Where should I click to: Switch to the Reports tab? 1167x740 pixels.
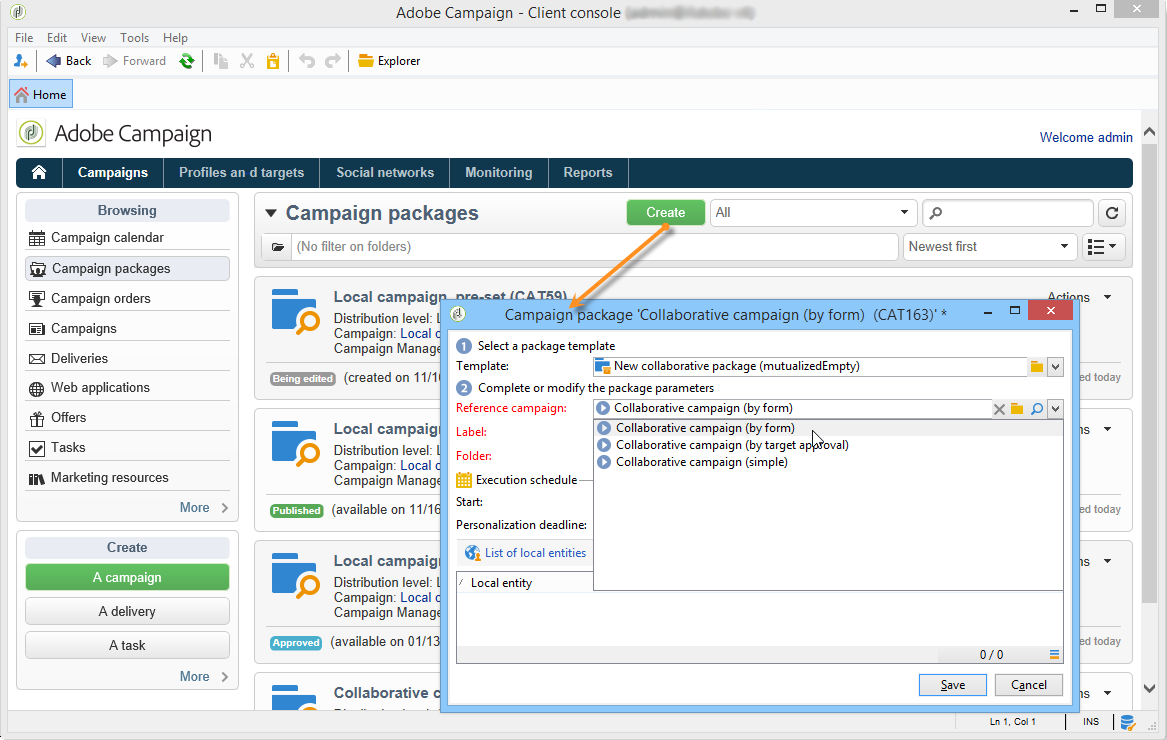(x=588, y=173)
